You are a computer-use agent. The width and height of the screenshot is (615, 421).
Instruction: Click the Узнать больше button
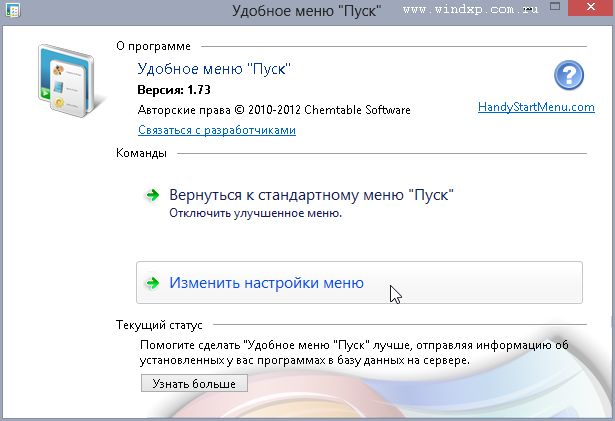(194, 383)
